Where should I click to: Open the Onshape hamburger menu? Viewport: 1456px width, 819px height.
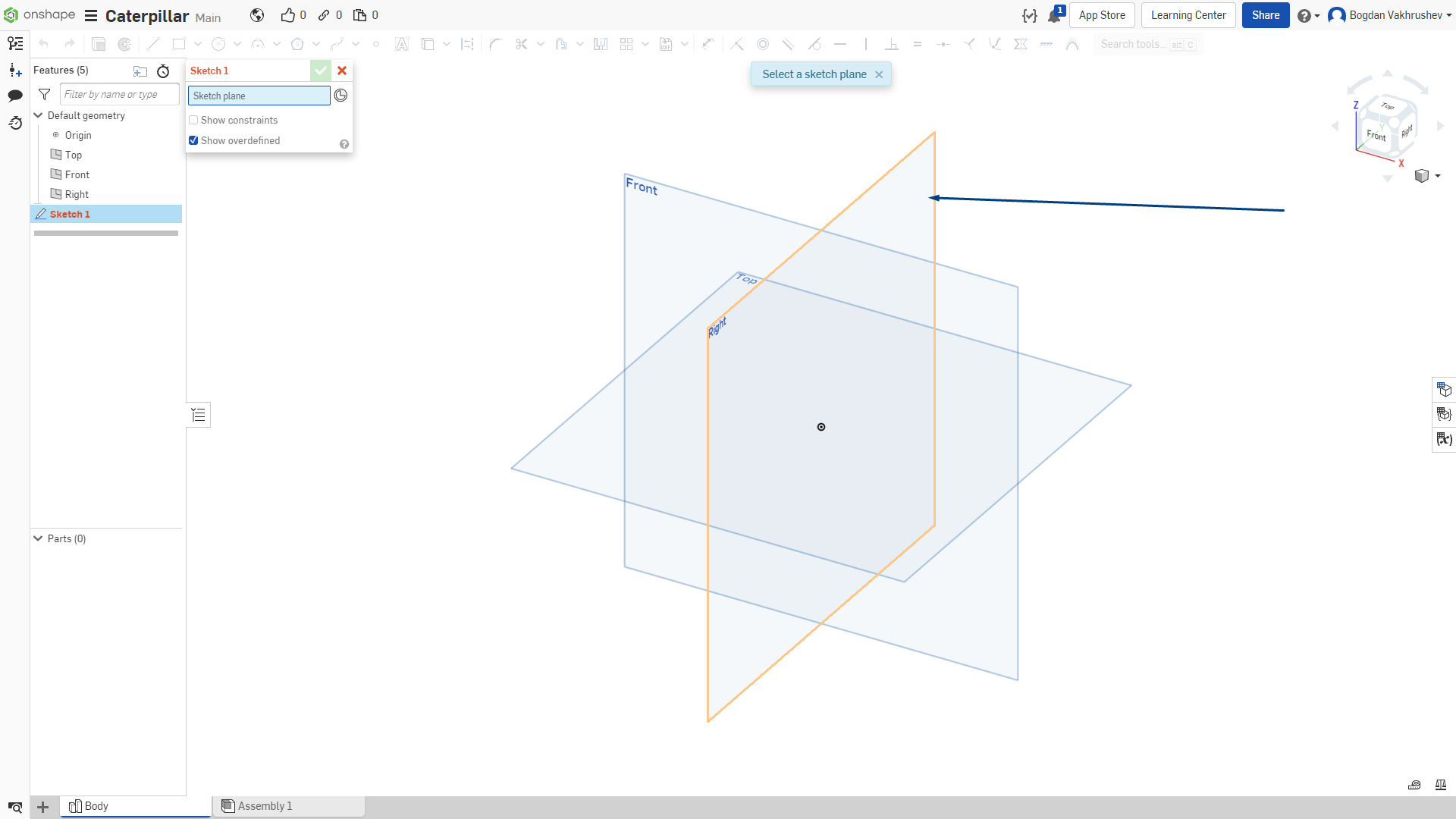[91, 16]
